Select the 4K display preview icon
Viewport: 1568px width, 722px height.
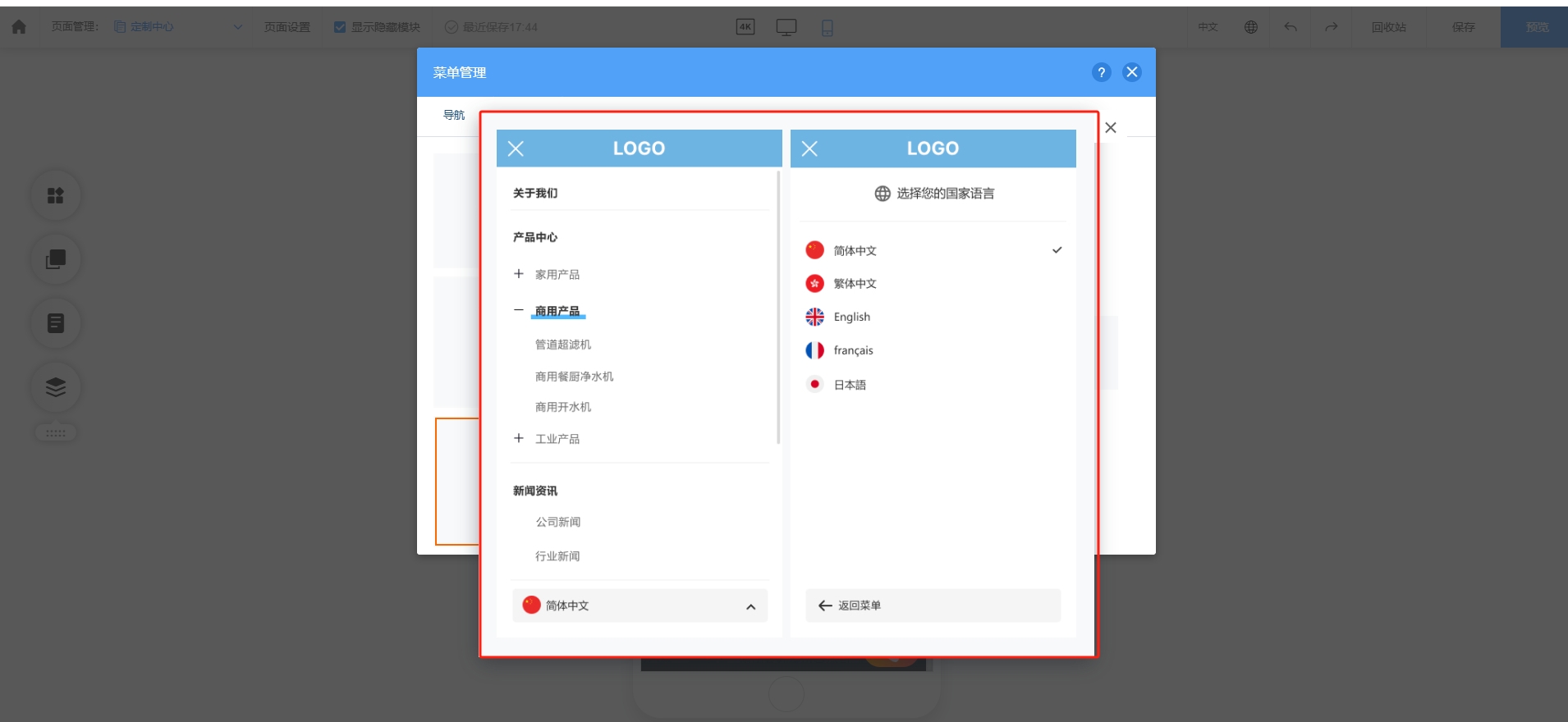(745, 27)
